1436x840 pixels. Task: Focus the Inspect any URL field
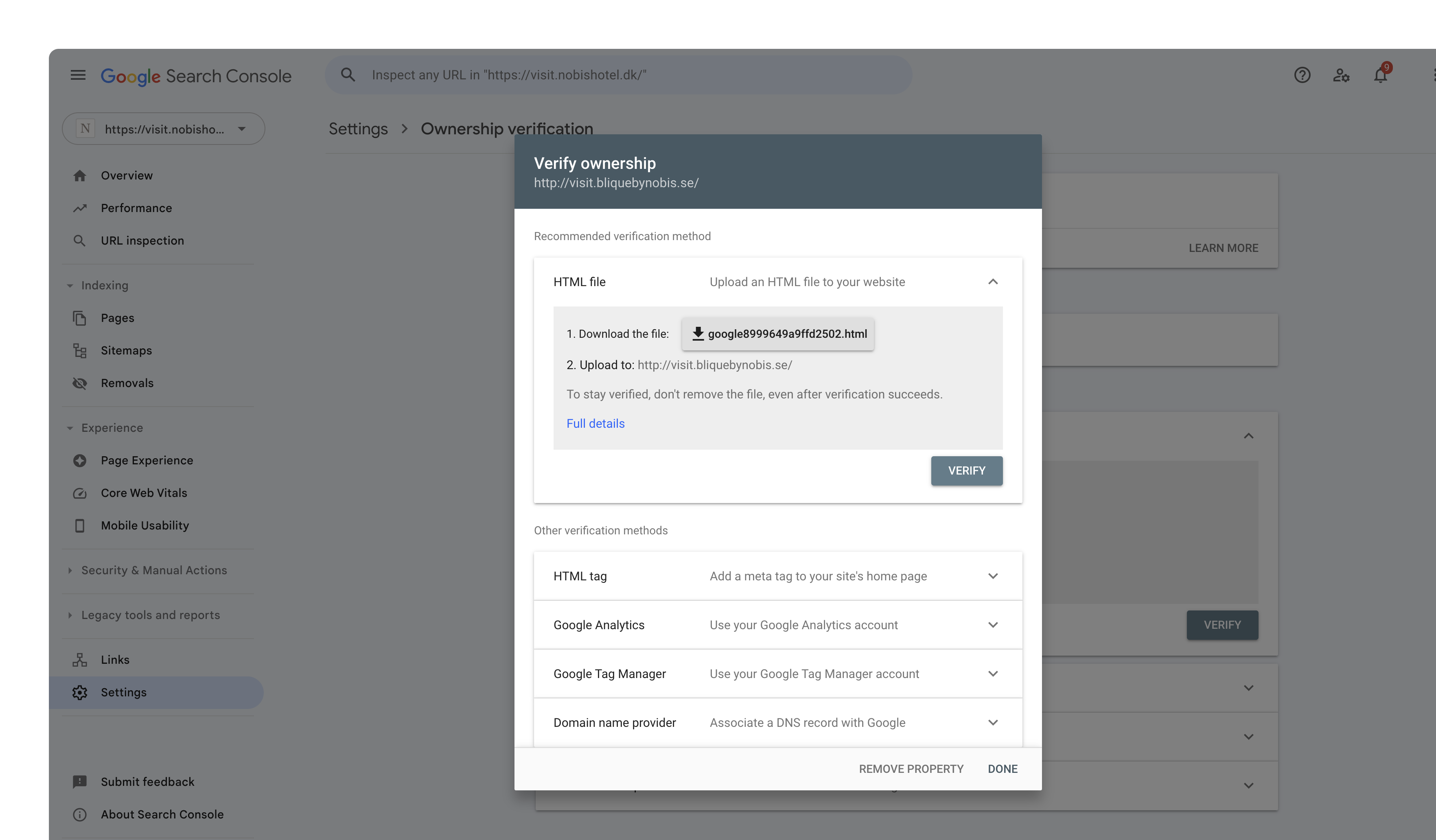(x=618, y=75)
